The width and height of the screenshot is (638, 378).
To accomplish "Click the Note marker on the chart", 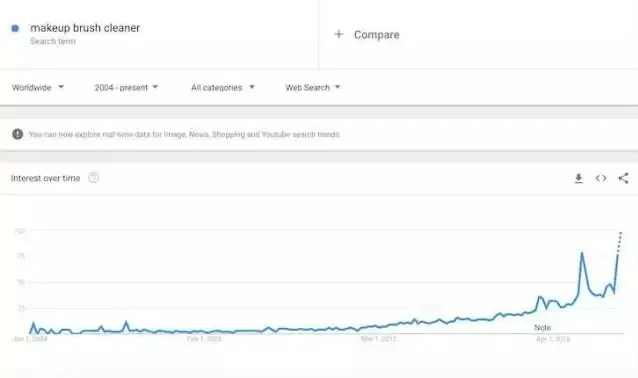I will [x=542, y=328].
